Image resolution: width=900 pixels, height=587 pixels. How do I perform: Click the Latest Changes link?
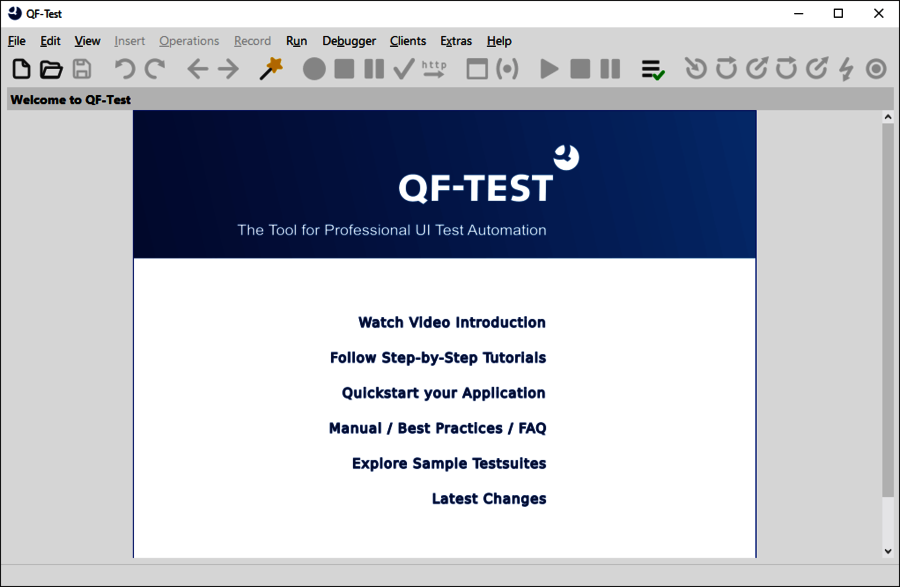489,499
